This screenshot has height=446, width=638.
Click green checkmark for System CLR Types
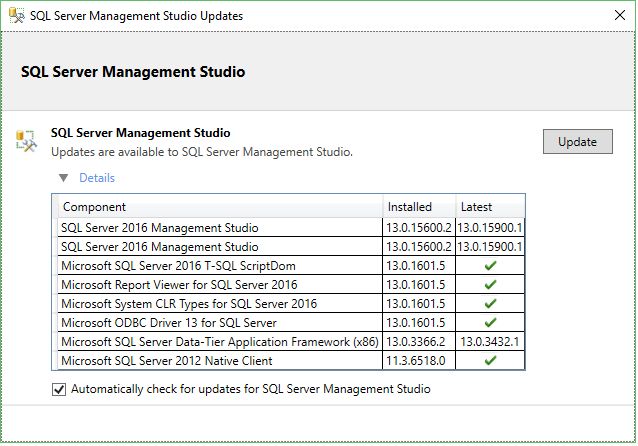click(490, 303)
